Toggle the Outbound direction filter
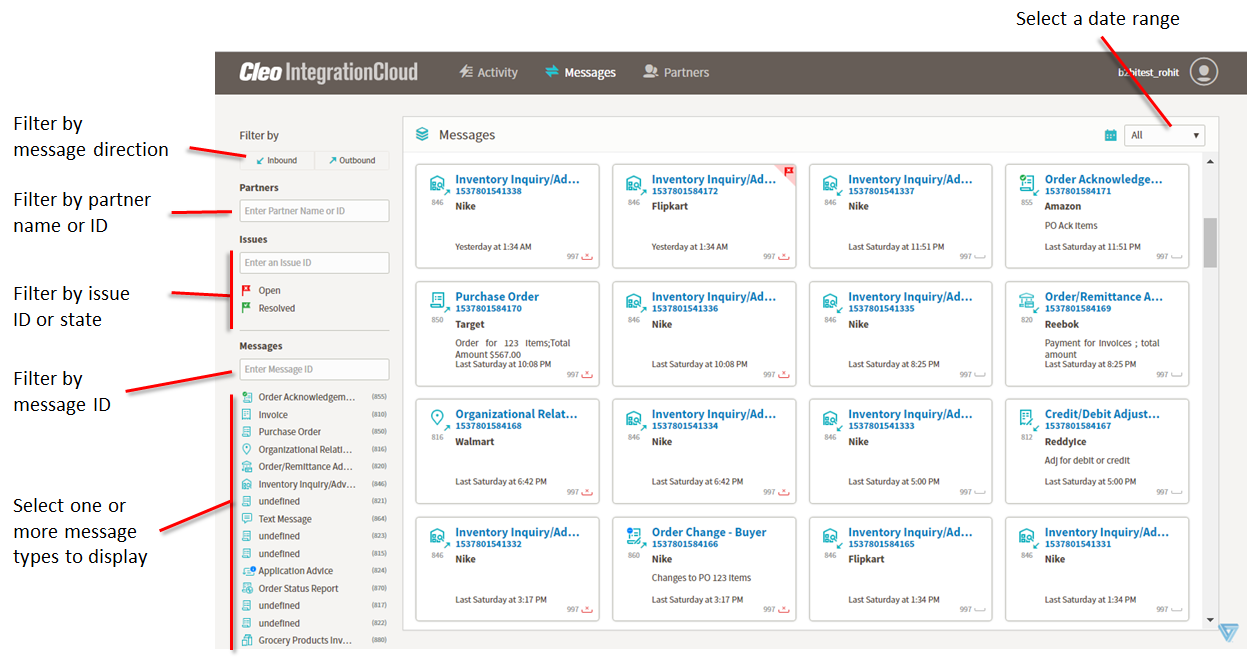The image size is (1247, 659). (x=352, y=160)
